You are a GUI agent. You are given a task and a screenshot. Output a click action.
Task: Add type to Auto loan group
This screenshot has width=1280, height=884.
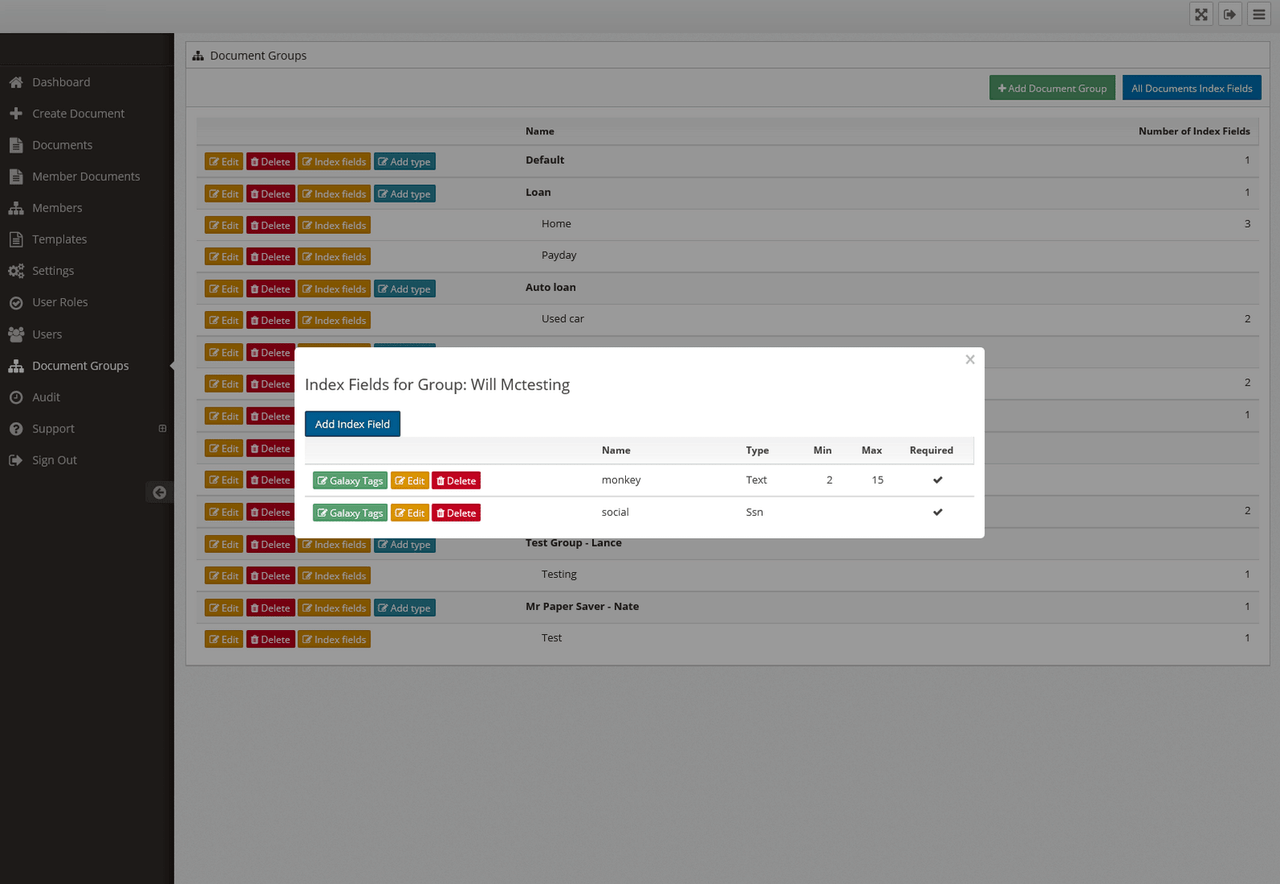coord(405,289)
